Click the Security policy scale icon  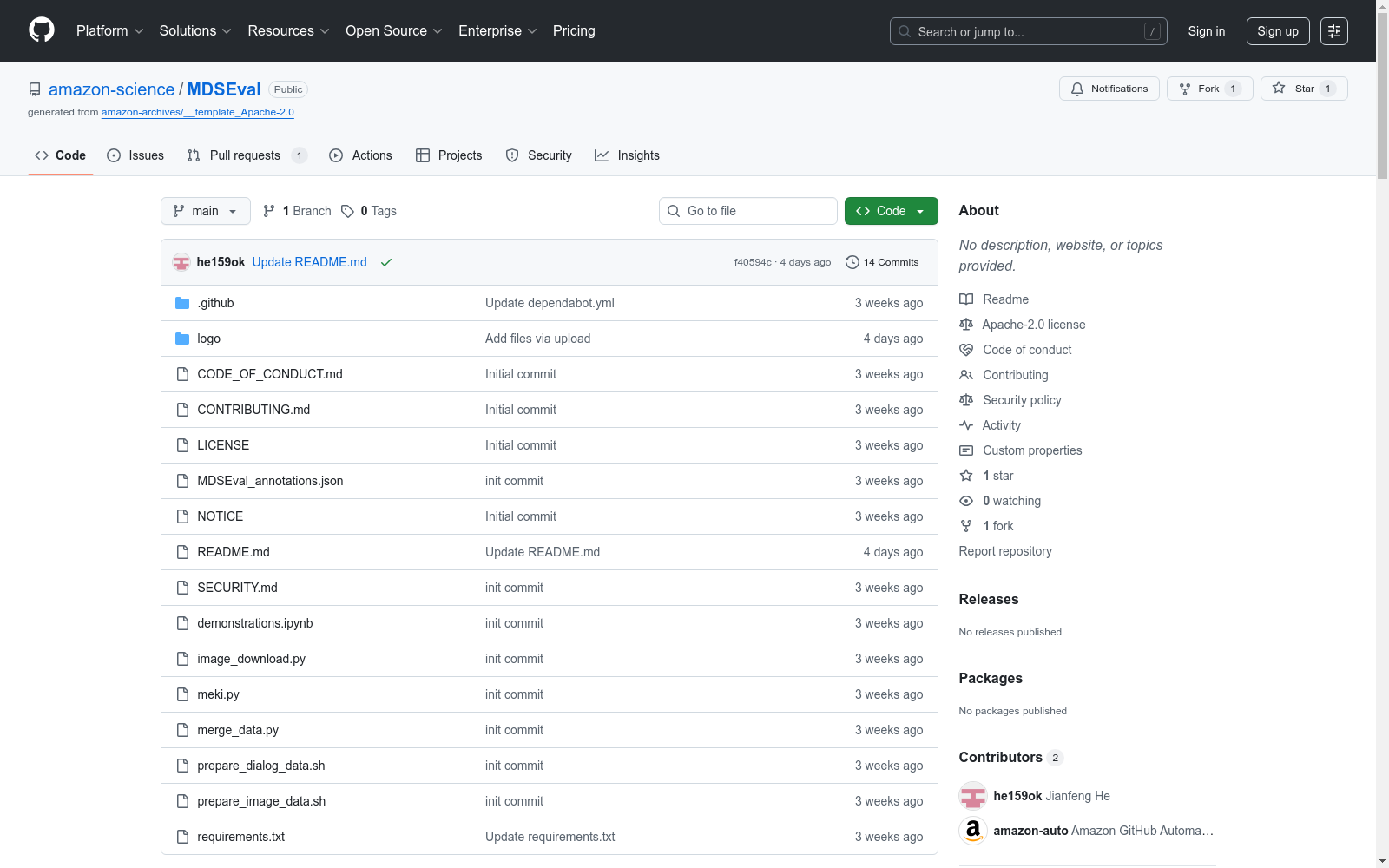966,400
